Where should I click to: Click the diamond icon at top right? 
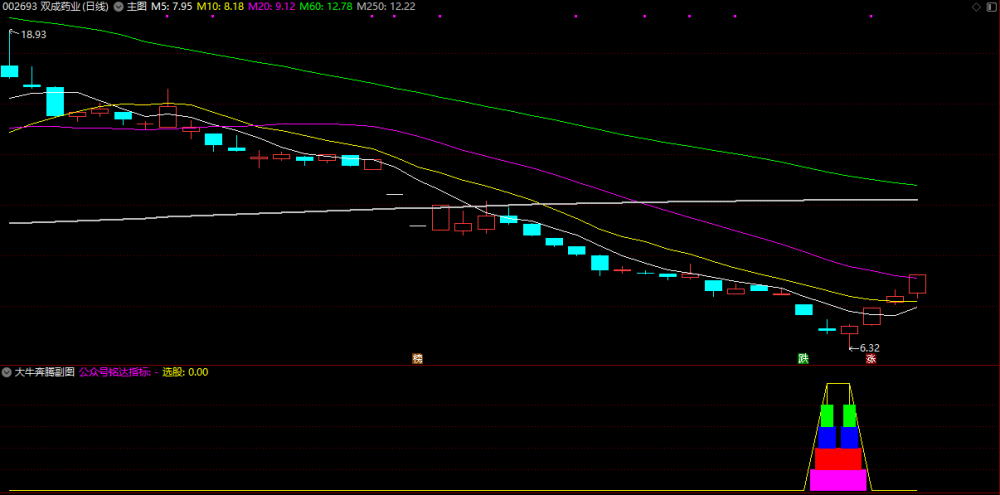(x=976, y=7)
